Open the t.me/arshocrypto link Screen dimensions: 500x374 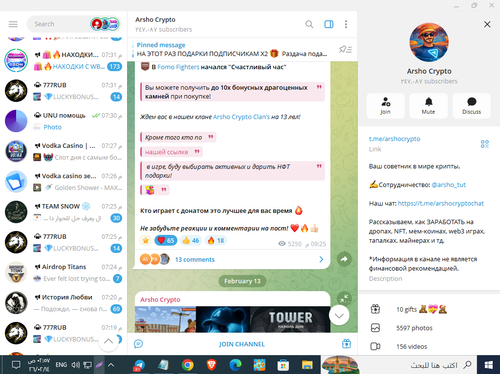click(395, 139)
